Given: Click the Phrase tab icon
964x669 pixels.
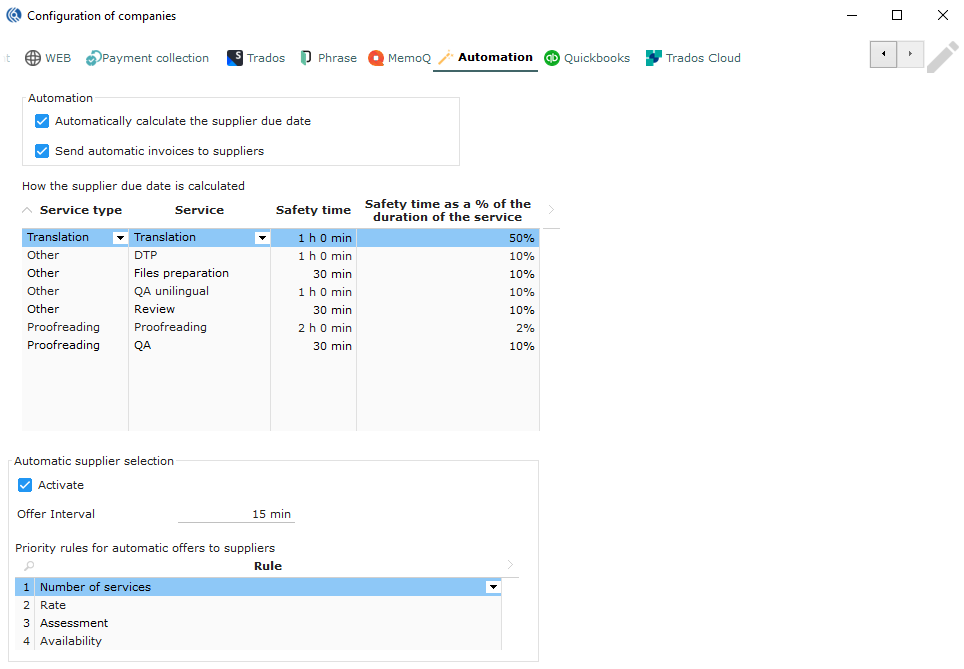Looking at the screenshot, I should point(306,58).
